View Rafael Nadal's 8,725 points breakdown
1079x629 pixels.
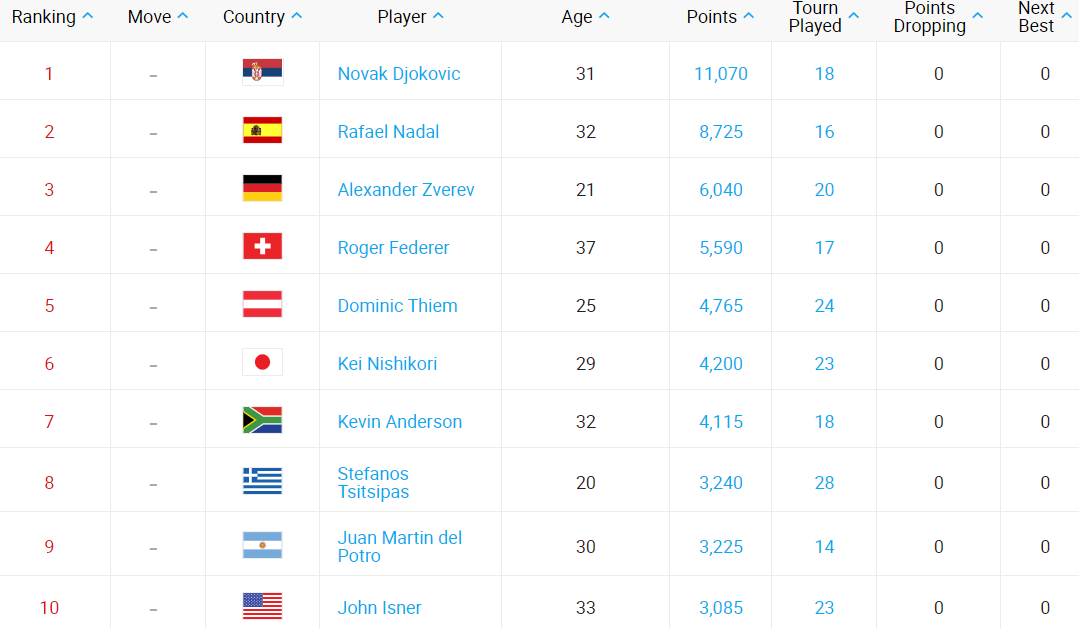click(x=720, y=131)
